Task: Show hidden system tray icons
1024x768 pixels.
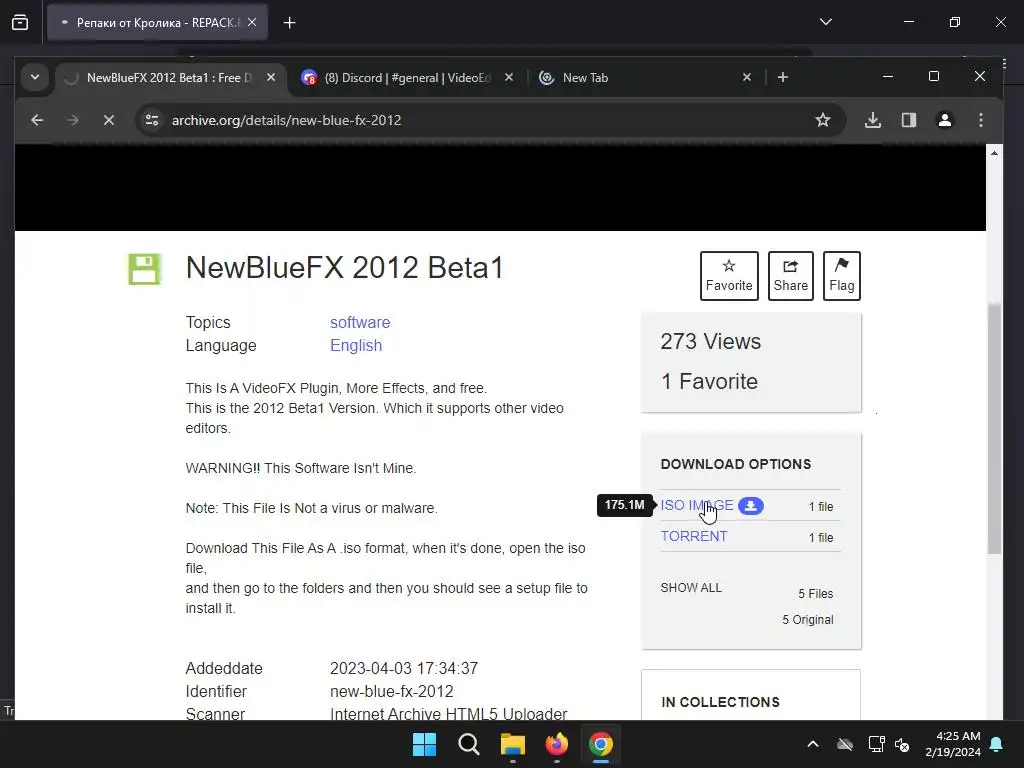Action: [x=812, y=744]
